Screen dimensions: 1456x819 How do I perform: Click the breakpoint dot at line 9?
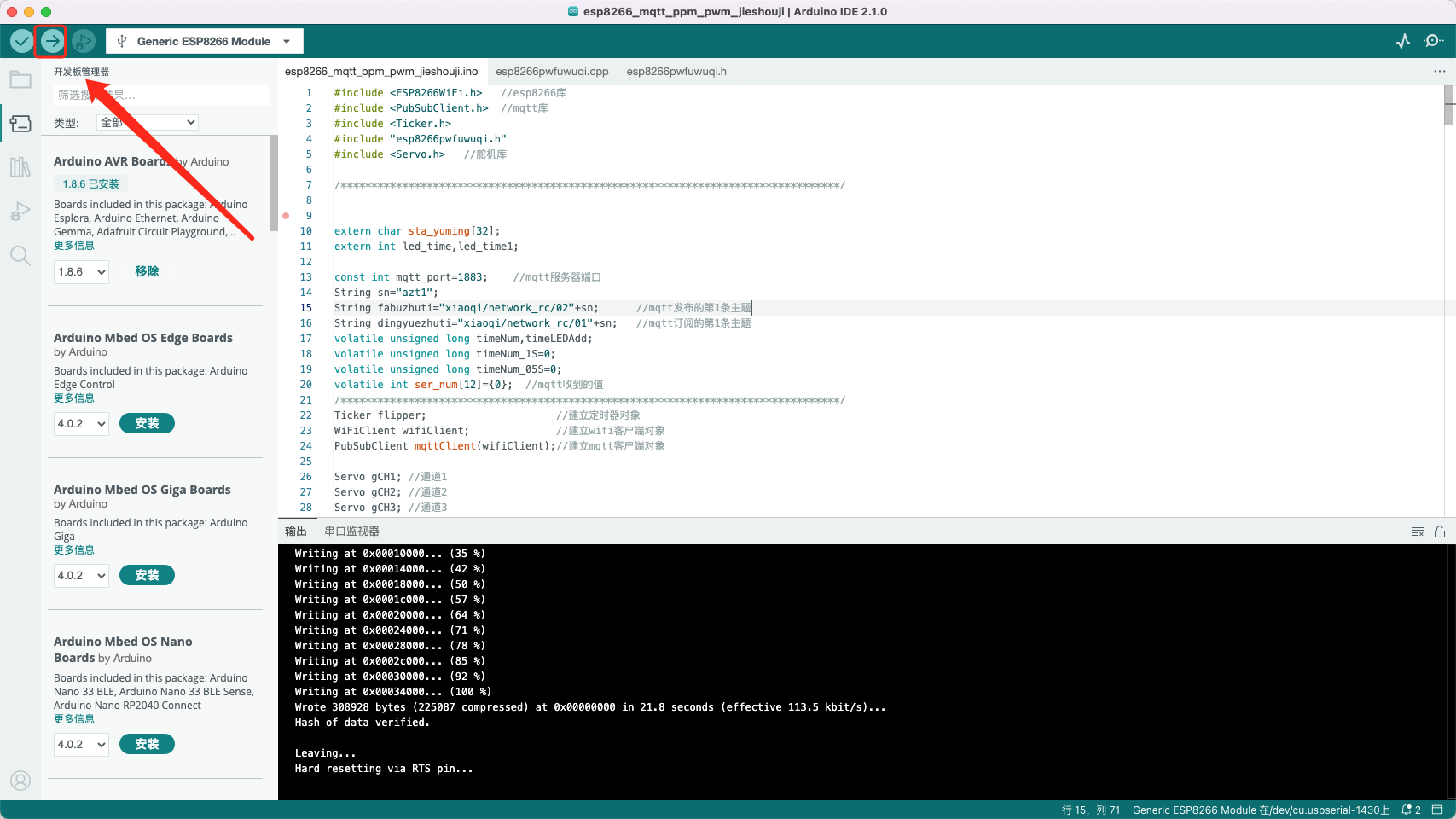pos(286,216)
